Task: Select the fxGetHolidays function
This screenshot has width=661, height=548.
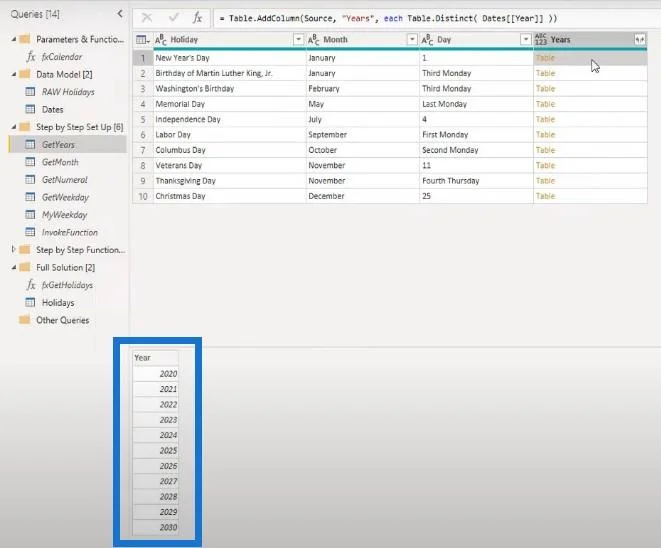Action: coord(67,285)
